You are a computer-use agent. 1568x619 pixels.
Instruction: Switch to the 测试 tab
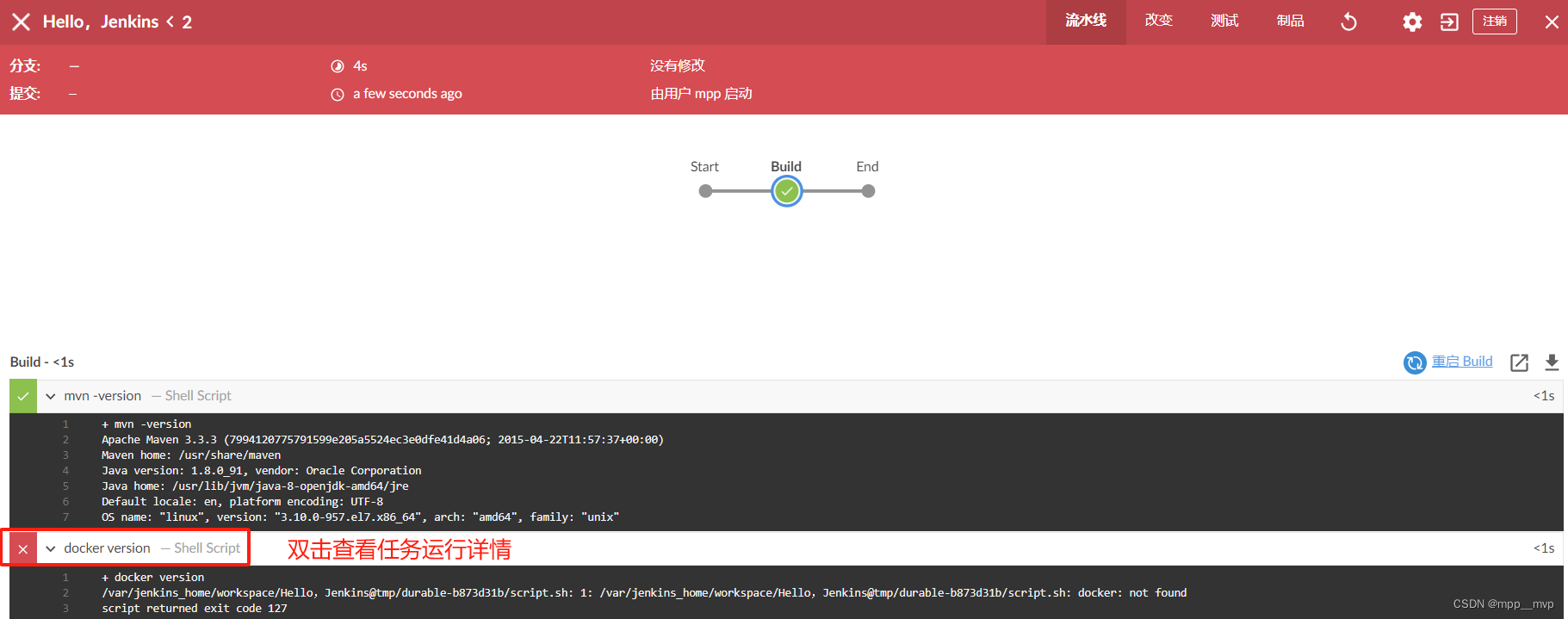pos(1224,21)
